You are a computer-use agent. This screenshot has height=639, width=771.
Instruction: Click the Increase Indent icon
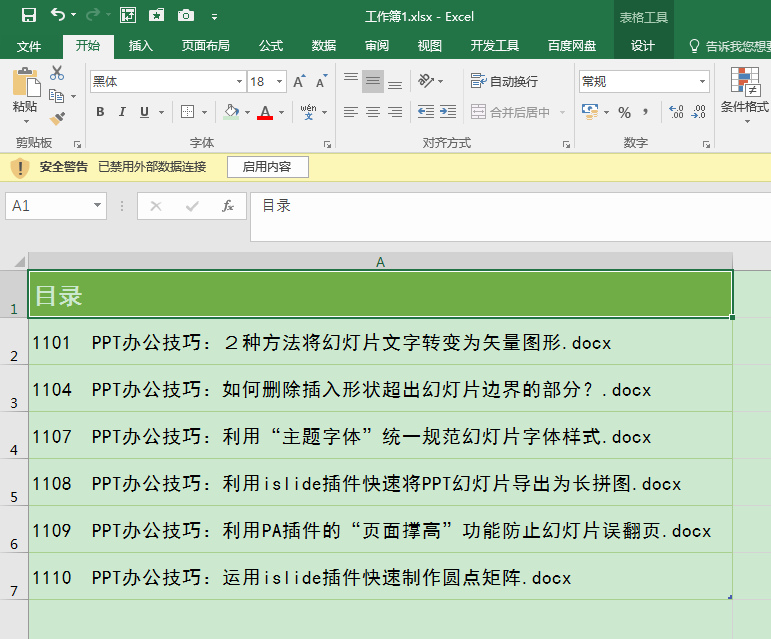pyautogui.click(x=448, y=112)
